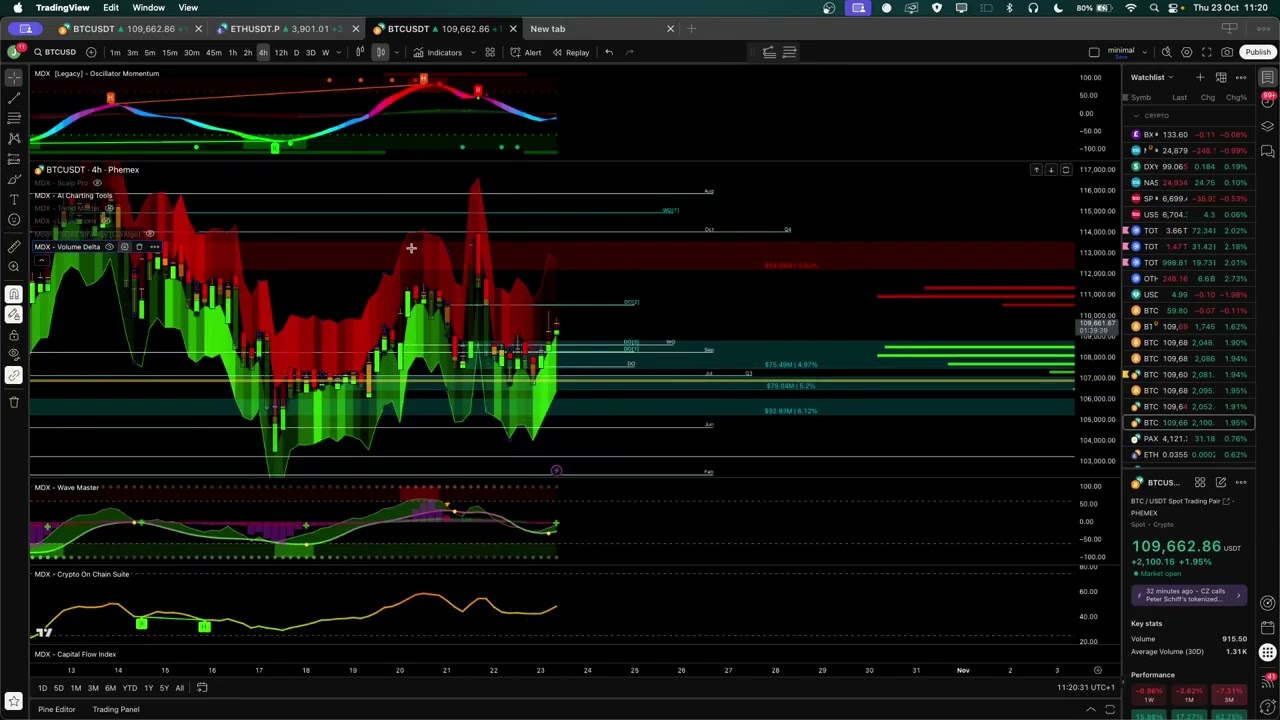This screenshot has height=720, width=1280.
Task: Open the Pine Editor tab
Action: pos(57,709)
